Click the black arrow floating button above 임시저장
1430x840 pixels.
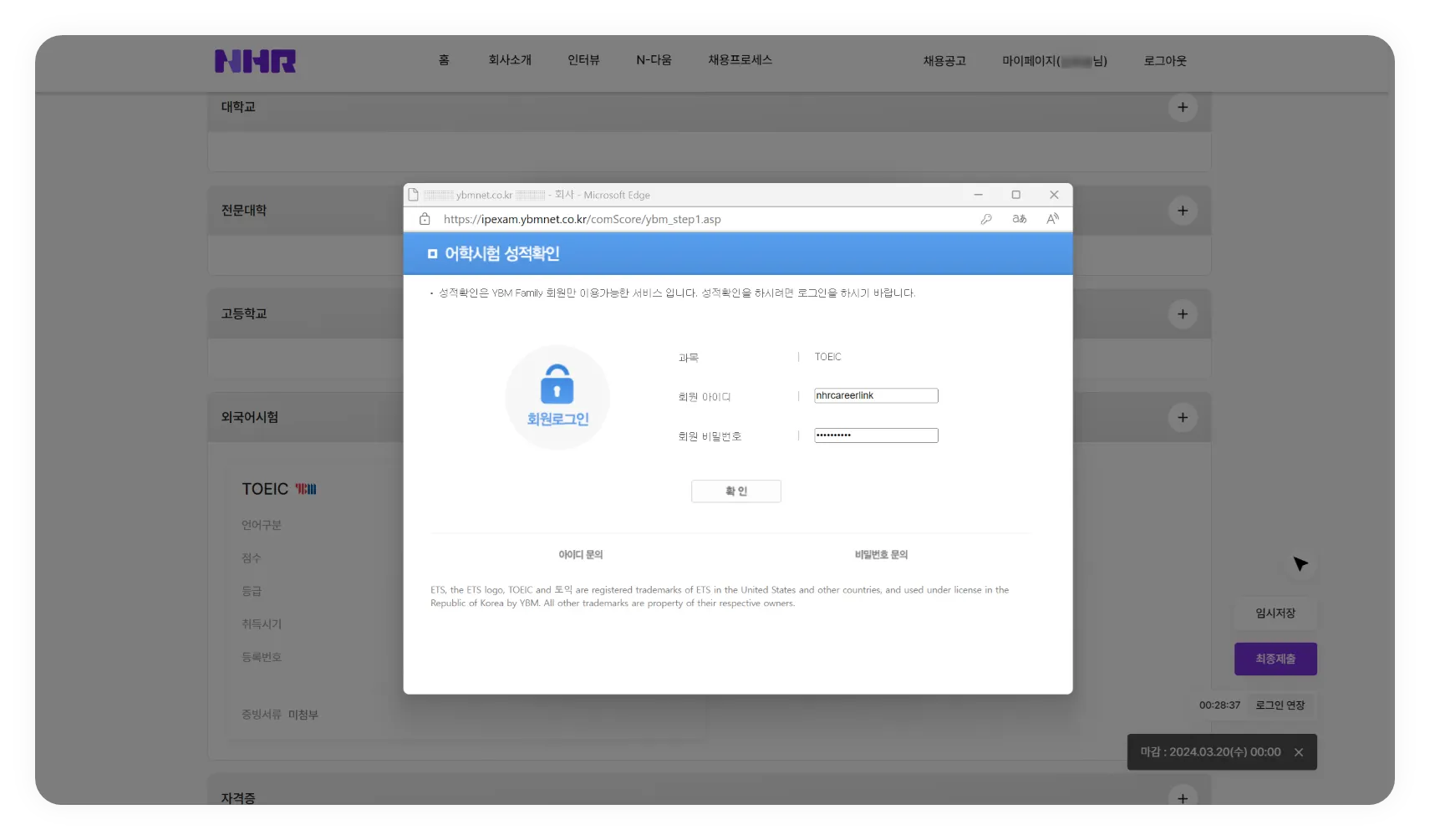[x=1300, y=564]
